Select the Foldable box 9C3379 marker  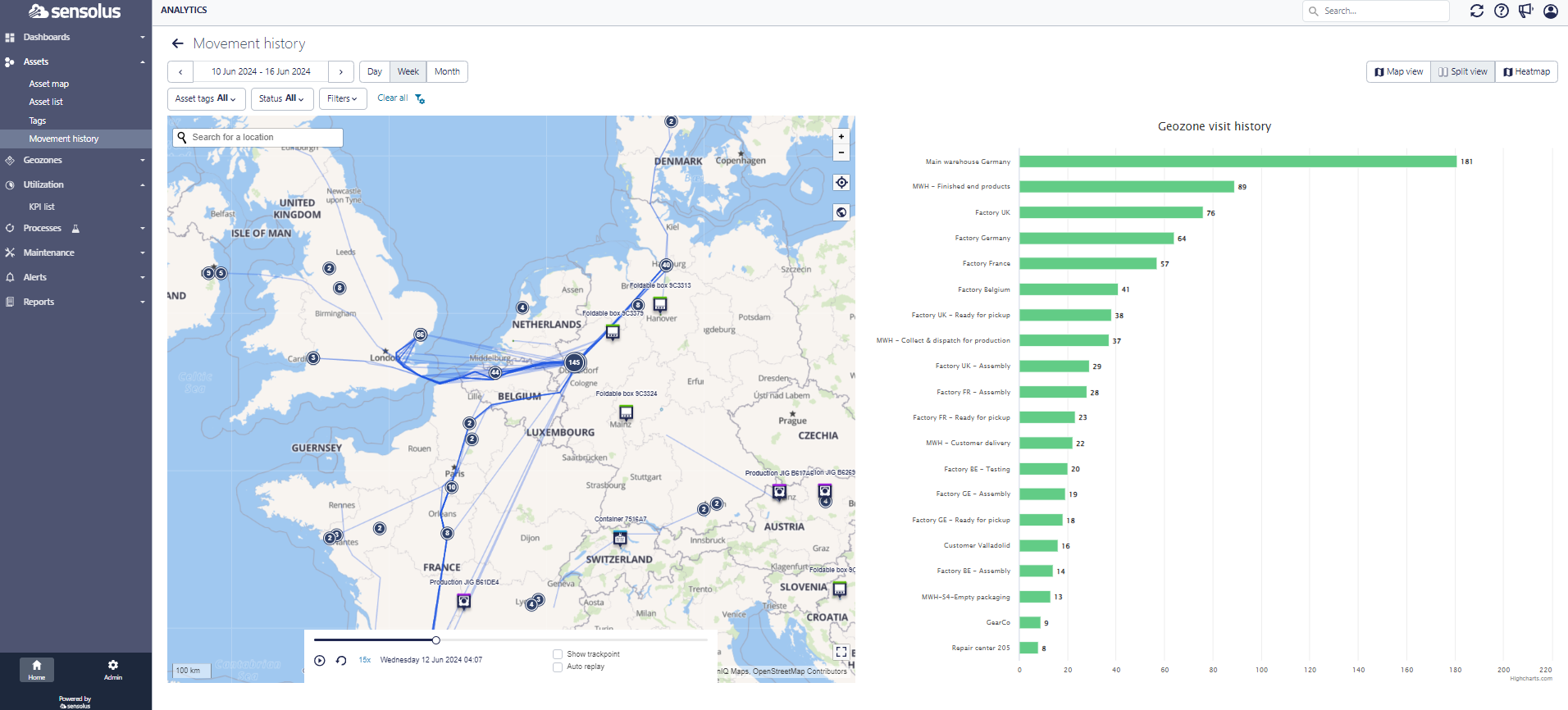tap(613, 332)
